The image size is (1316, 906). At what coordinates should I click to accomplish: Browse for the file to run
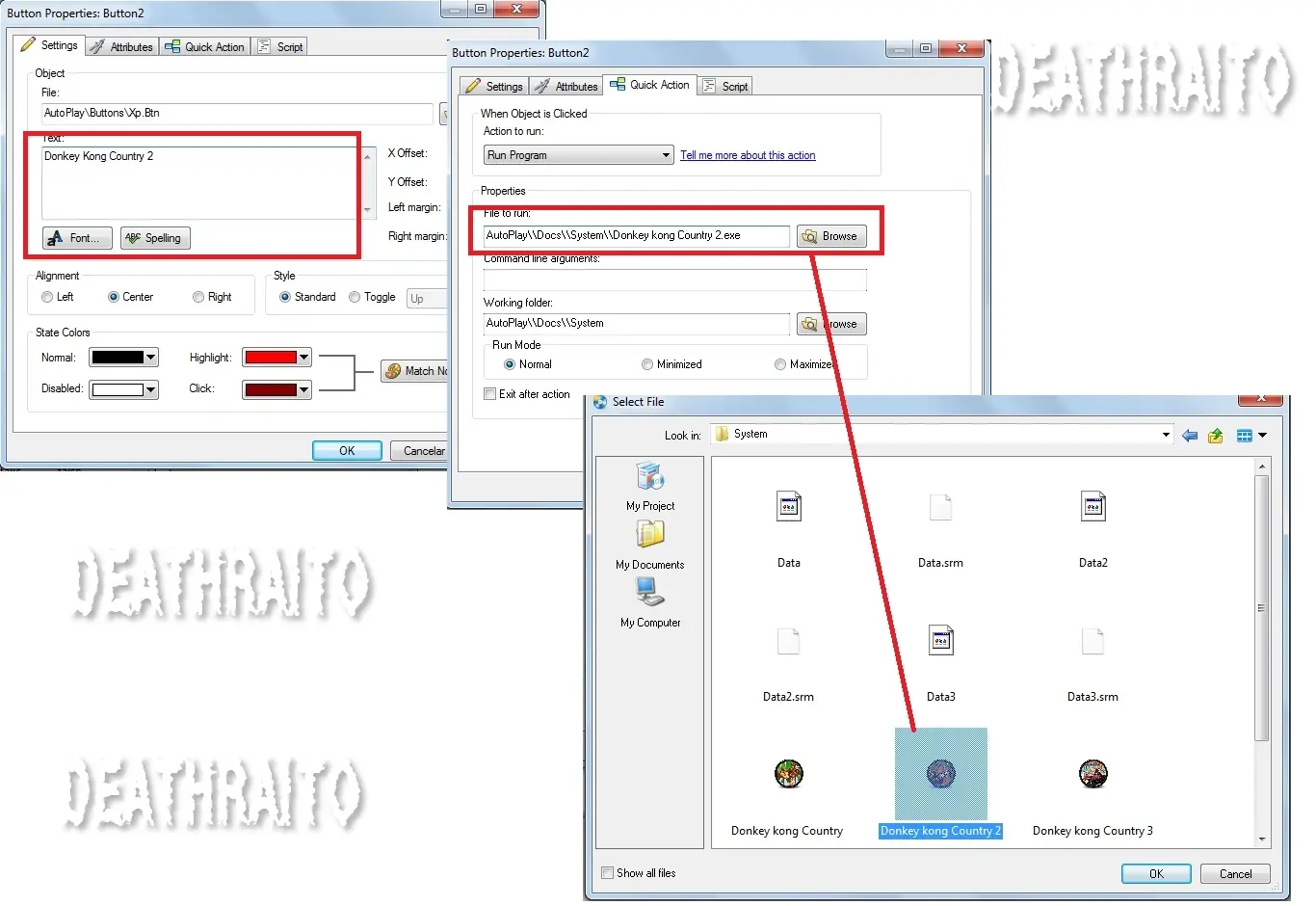[x=831, y=236]
